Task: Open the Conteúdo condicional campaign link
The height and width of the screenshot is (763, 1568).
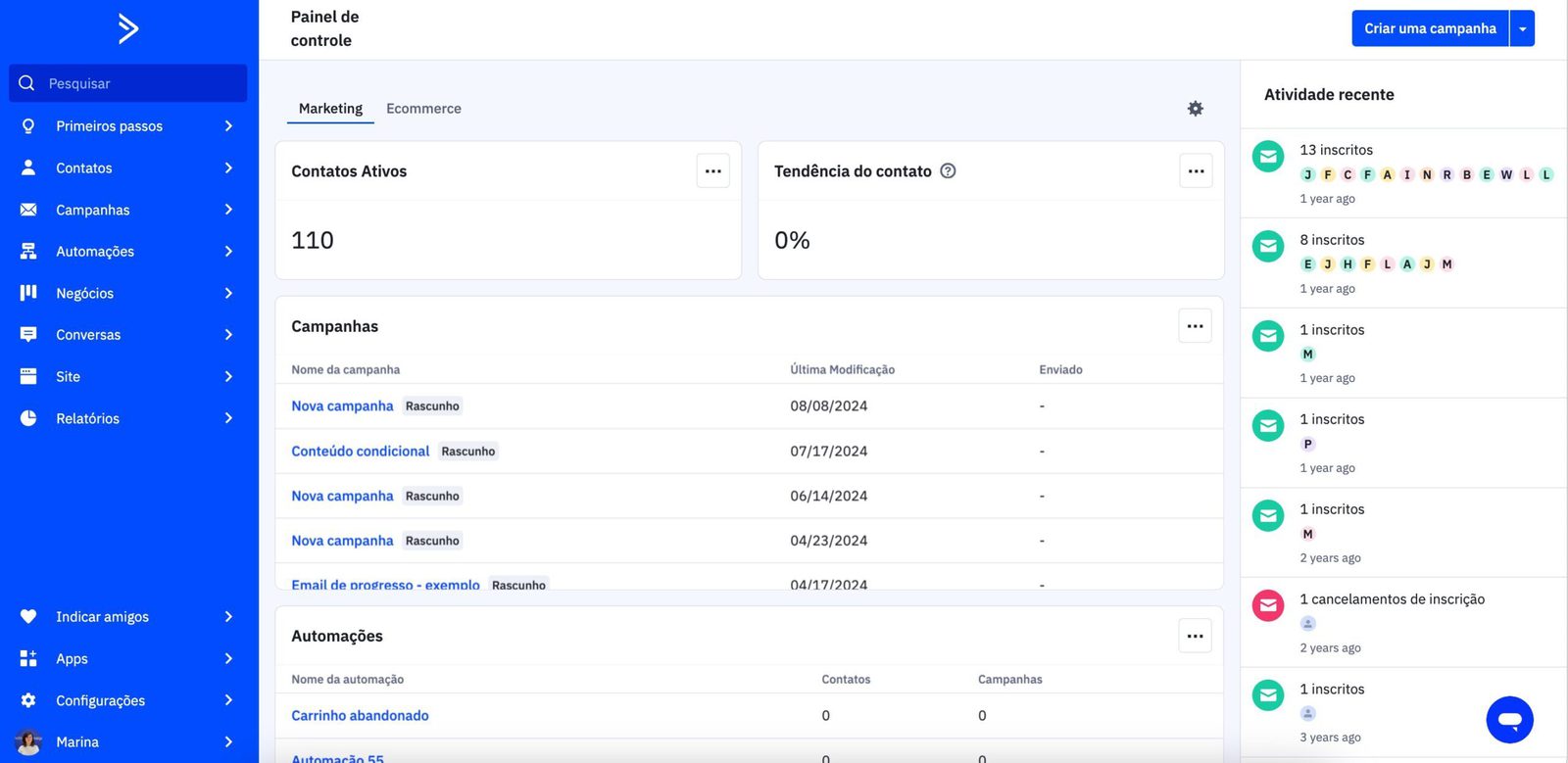Action: click(x=360, y=452)
